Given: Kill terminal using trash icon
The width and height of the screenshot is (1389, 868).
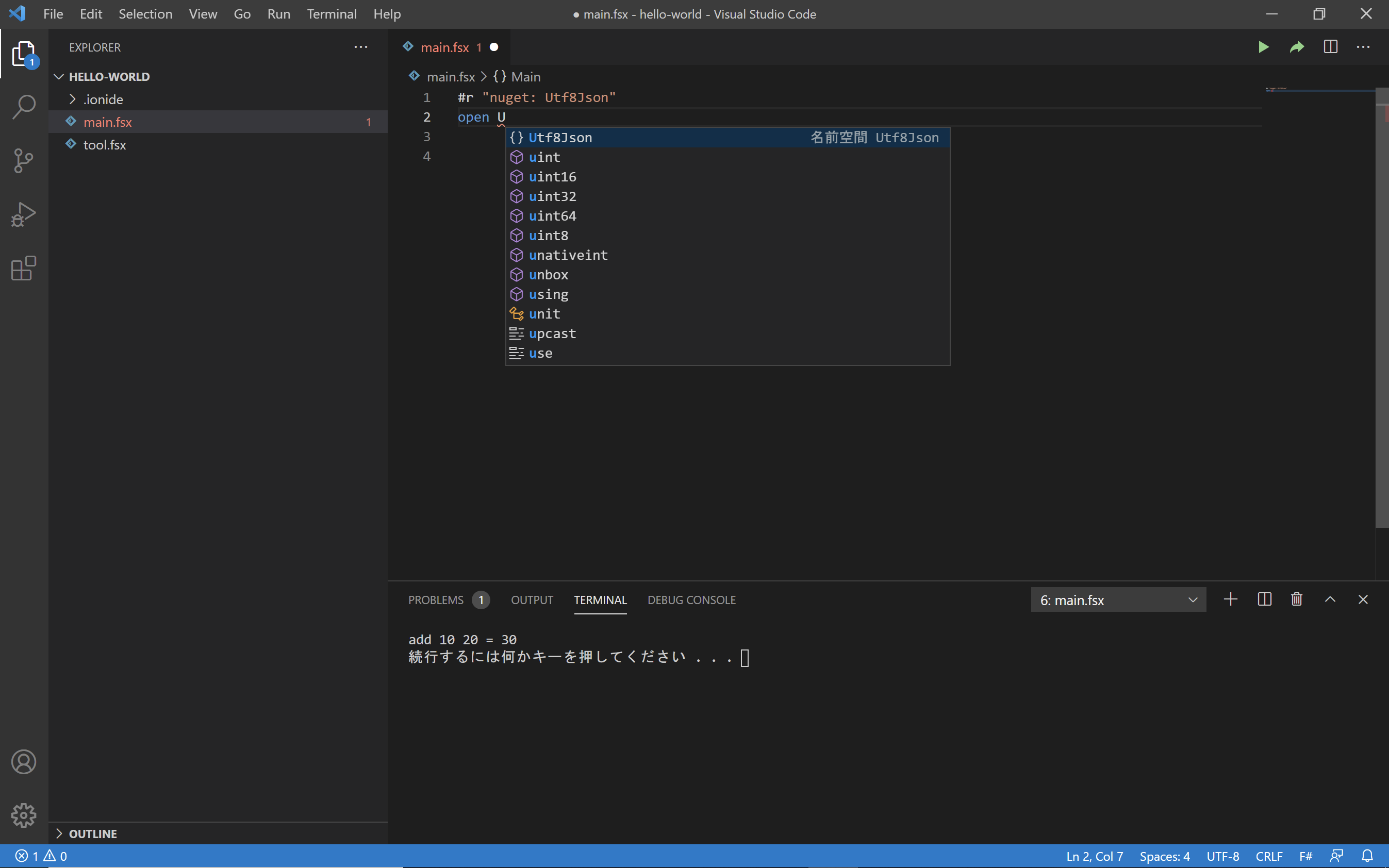Looking at the screenshot, I should pyautogui.click(x=1297, y=599).
